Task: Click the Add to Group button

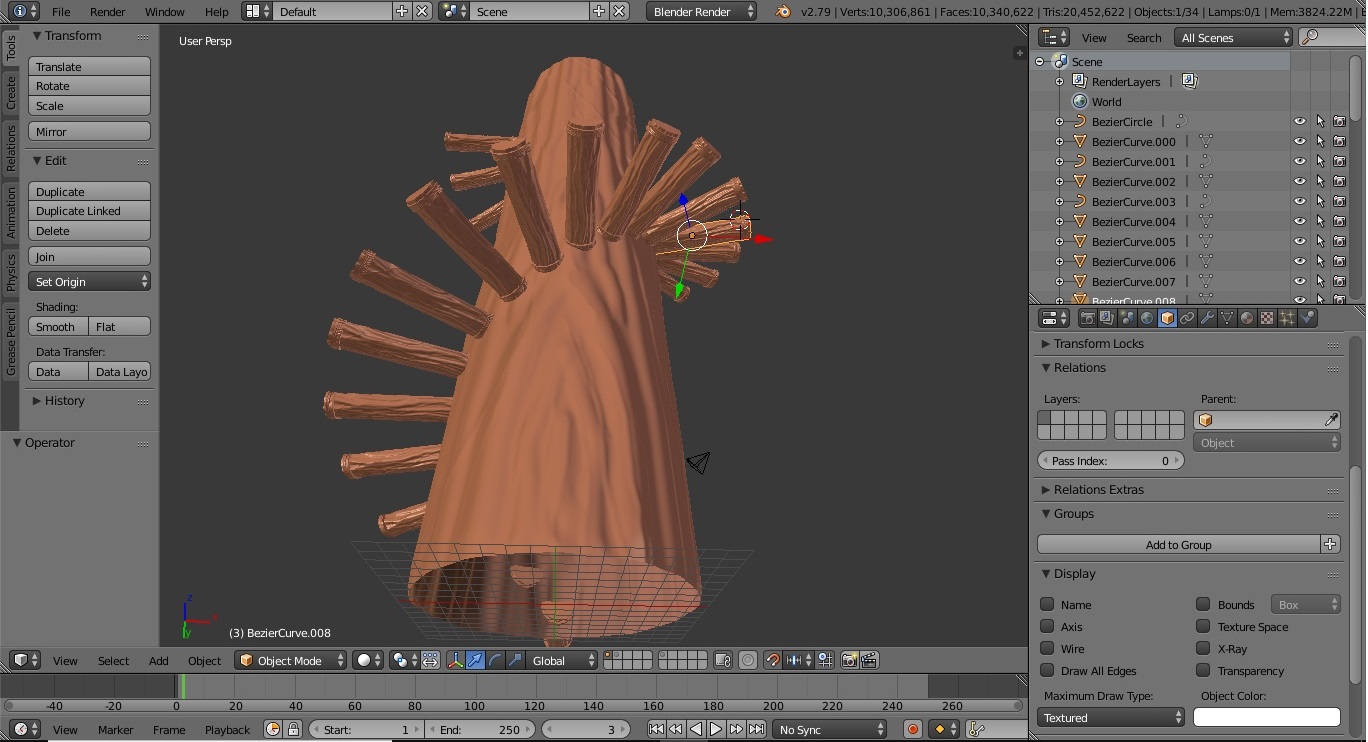Action: coord(1178,545)
